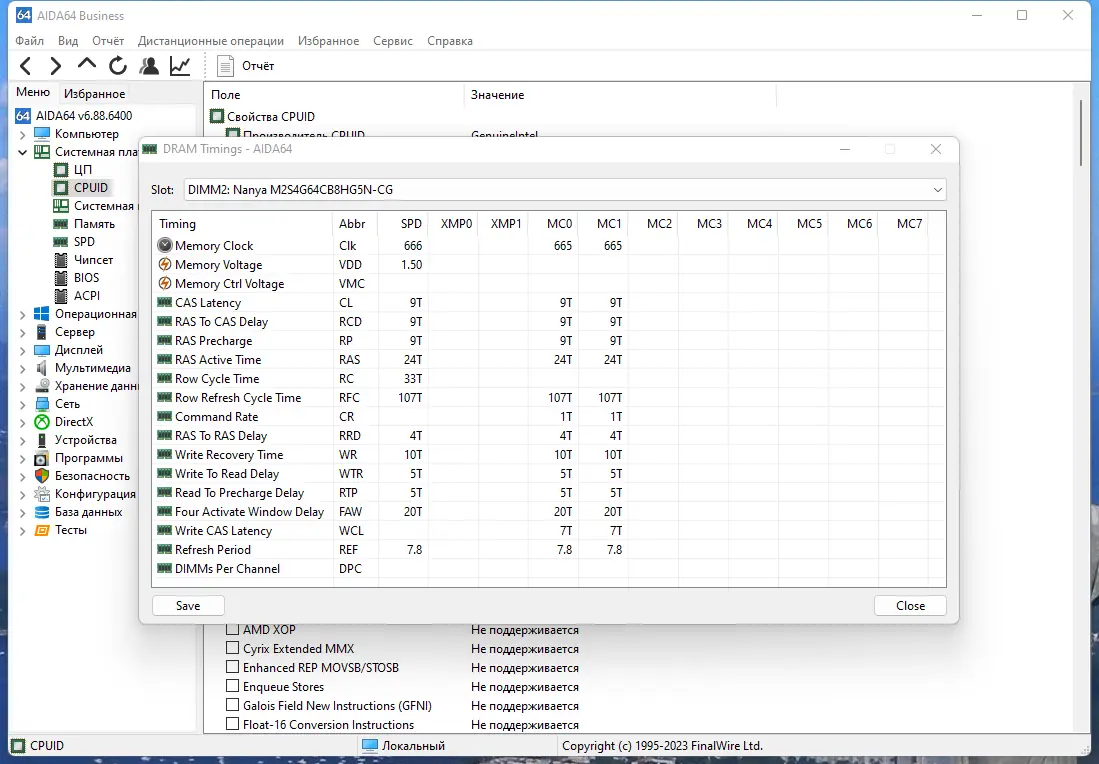Toggle the Enhanced REP MOVSB/STOSB checkbox
This screenshot has height=764, width=1099.
(232, 667)
